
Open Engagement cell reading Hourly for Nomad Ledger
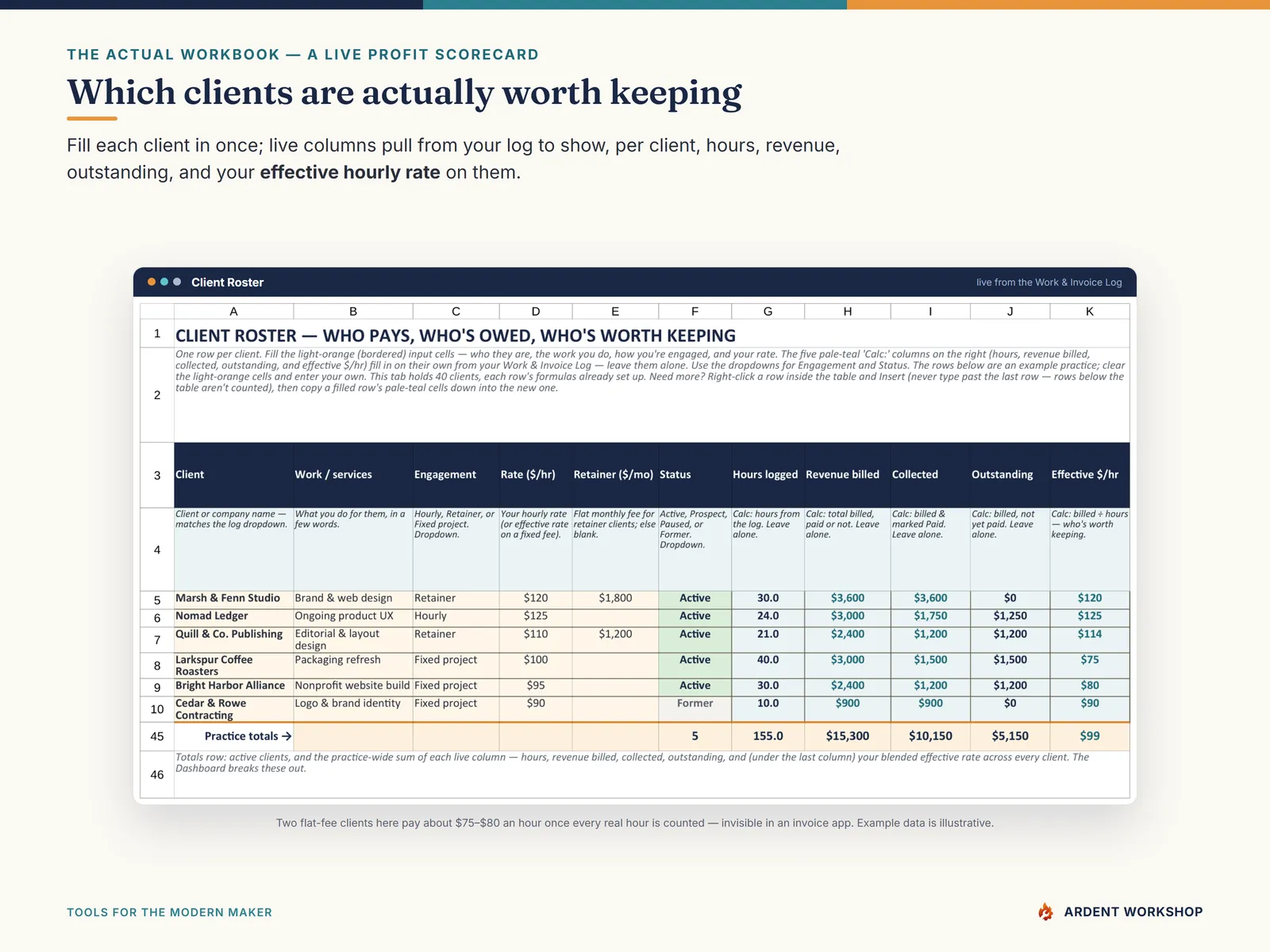coord(456,616)
